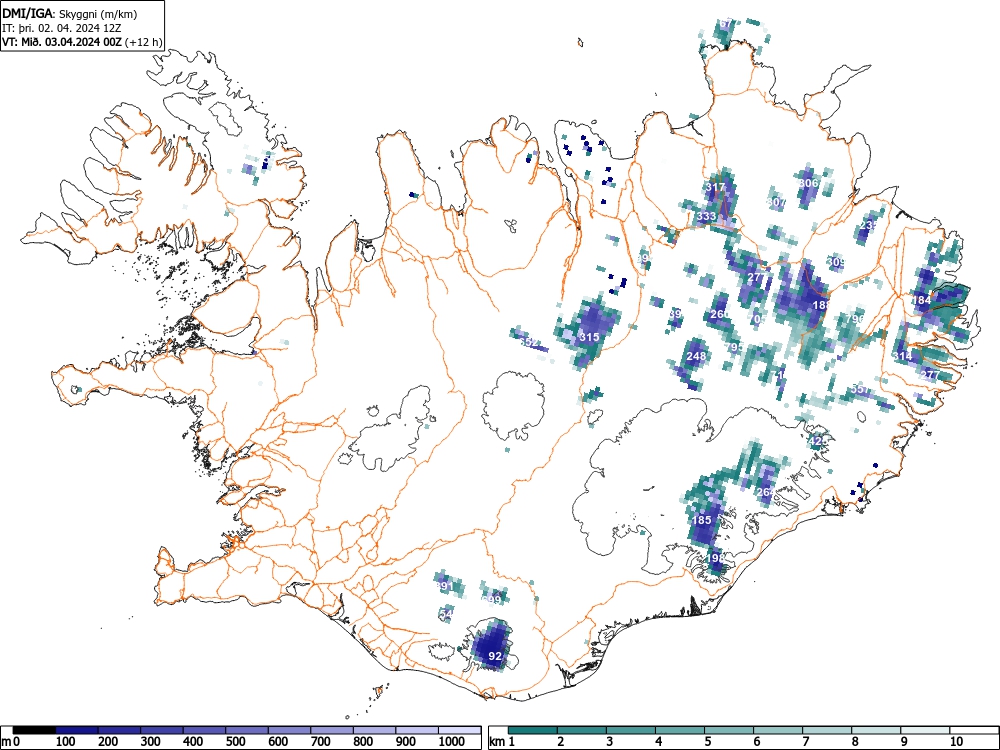Click visibility value 309 on map
This screenshot has width=1000, height=750.
click(835, 262)
